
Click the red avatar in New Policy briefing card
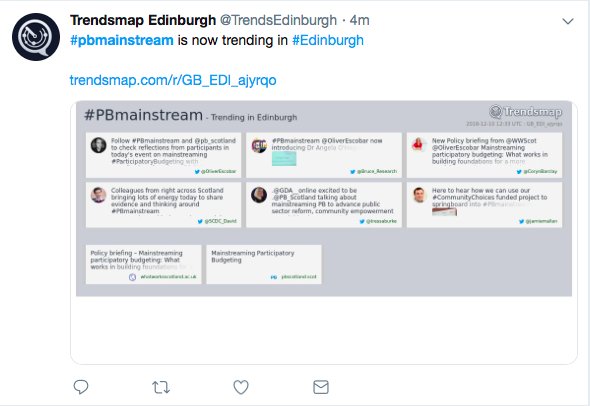419,144
